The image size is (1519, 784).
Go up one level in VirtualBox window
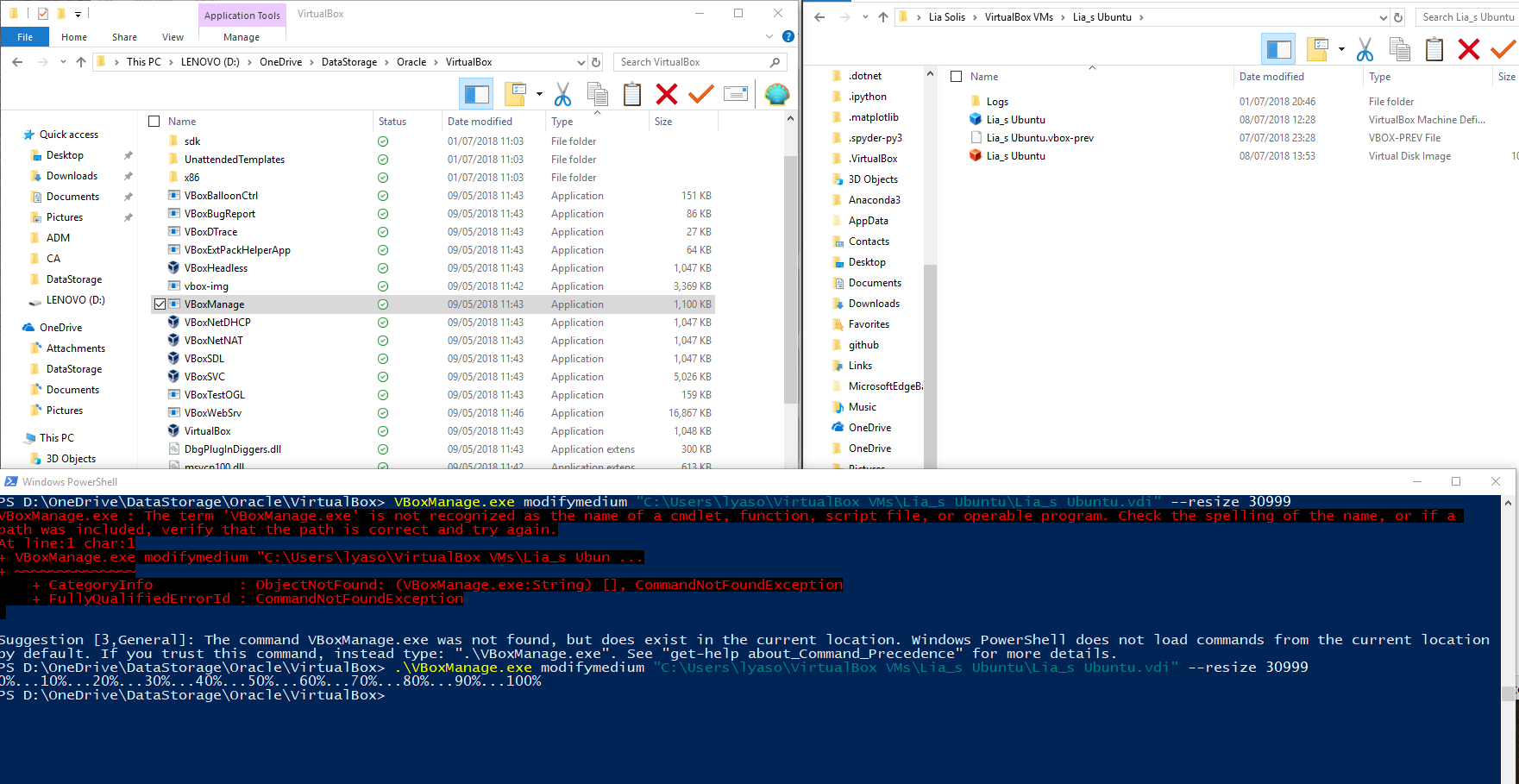81,62
